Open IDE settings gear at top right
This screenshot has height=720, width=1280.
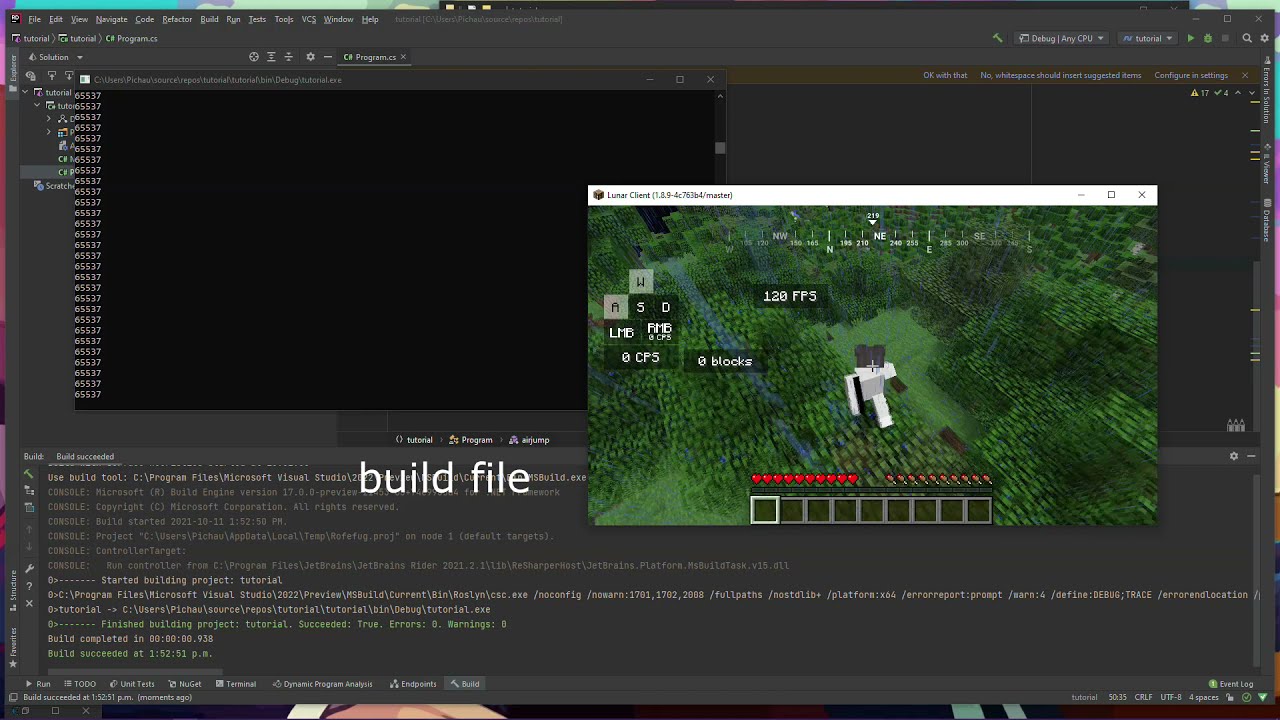pyautogui.click(x=1265, y=38)
